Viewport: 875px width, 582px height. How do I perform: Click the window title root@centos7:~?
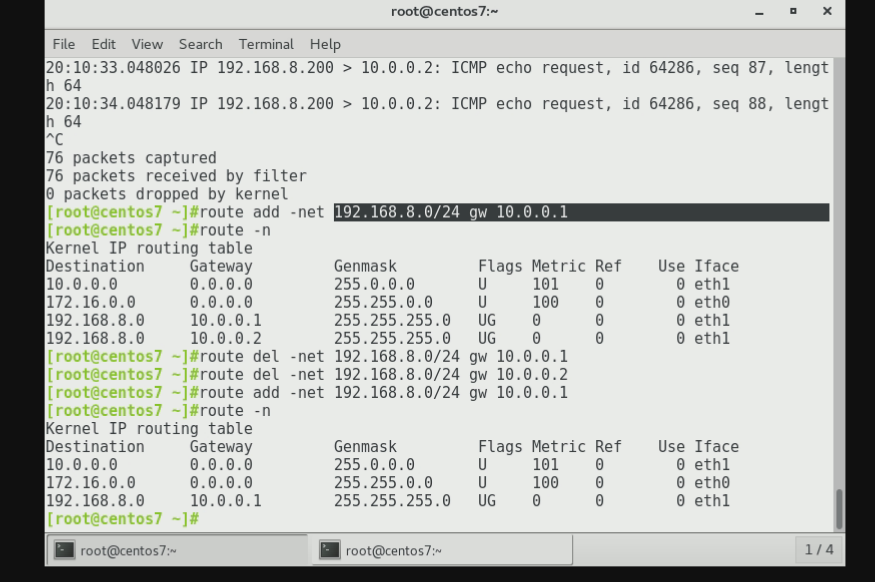point(444,12)
